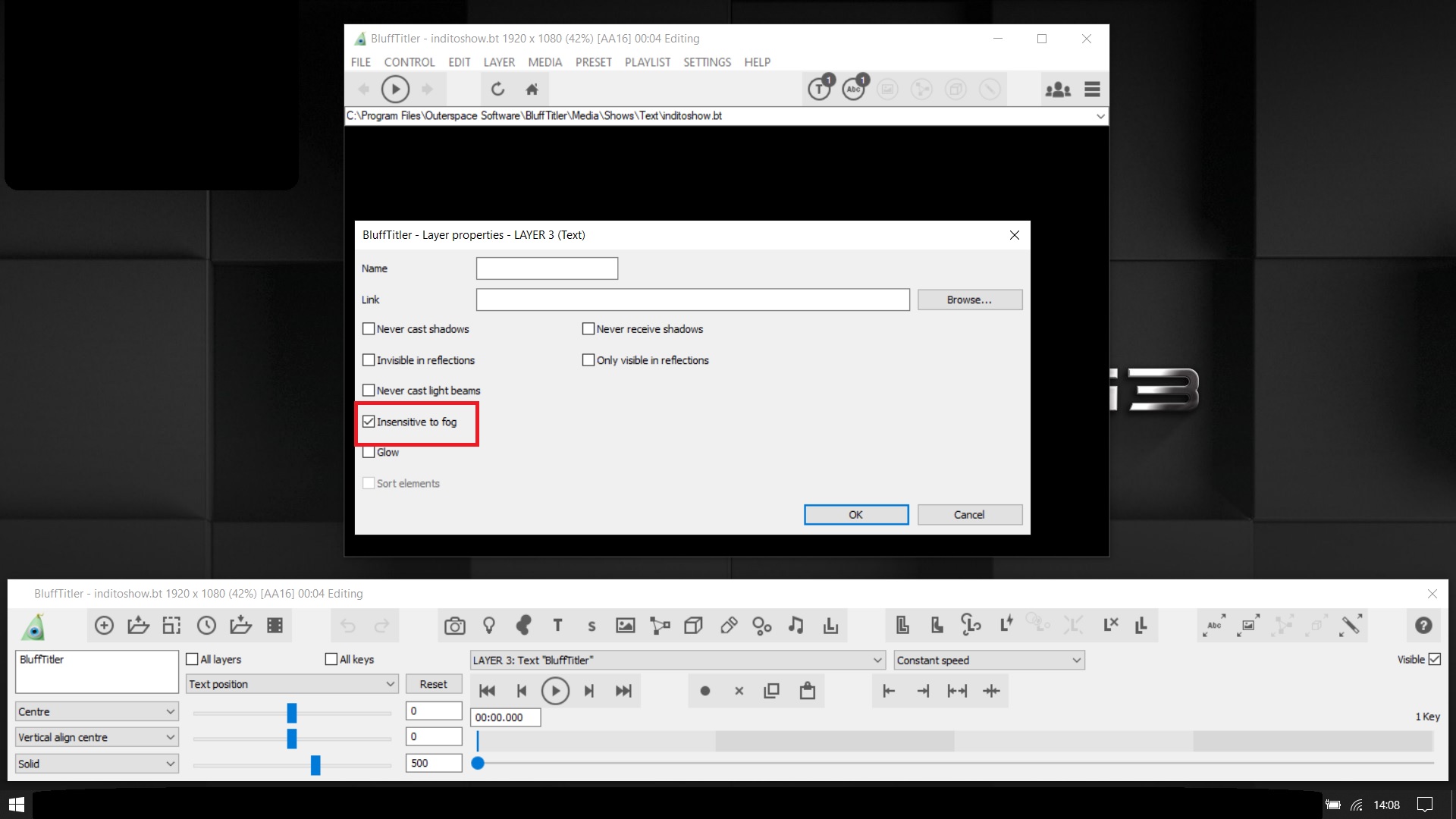
Task: Play the show in tool window
Action: [x=555, y=691]
